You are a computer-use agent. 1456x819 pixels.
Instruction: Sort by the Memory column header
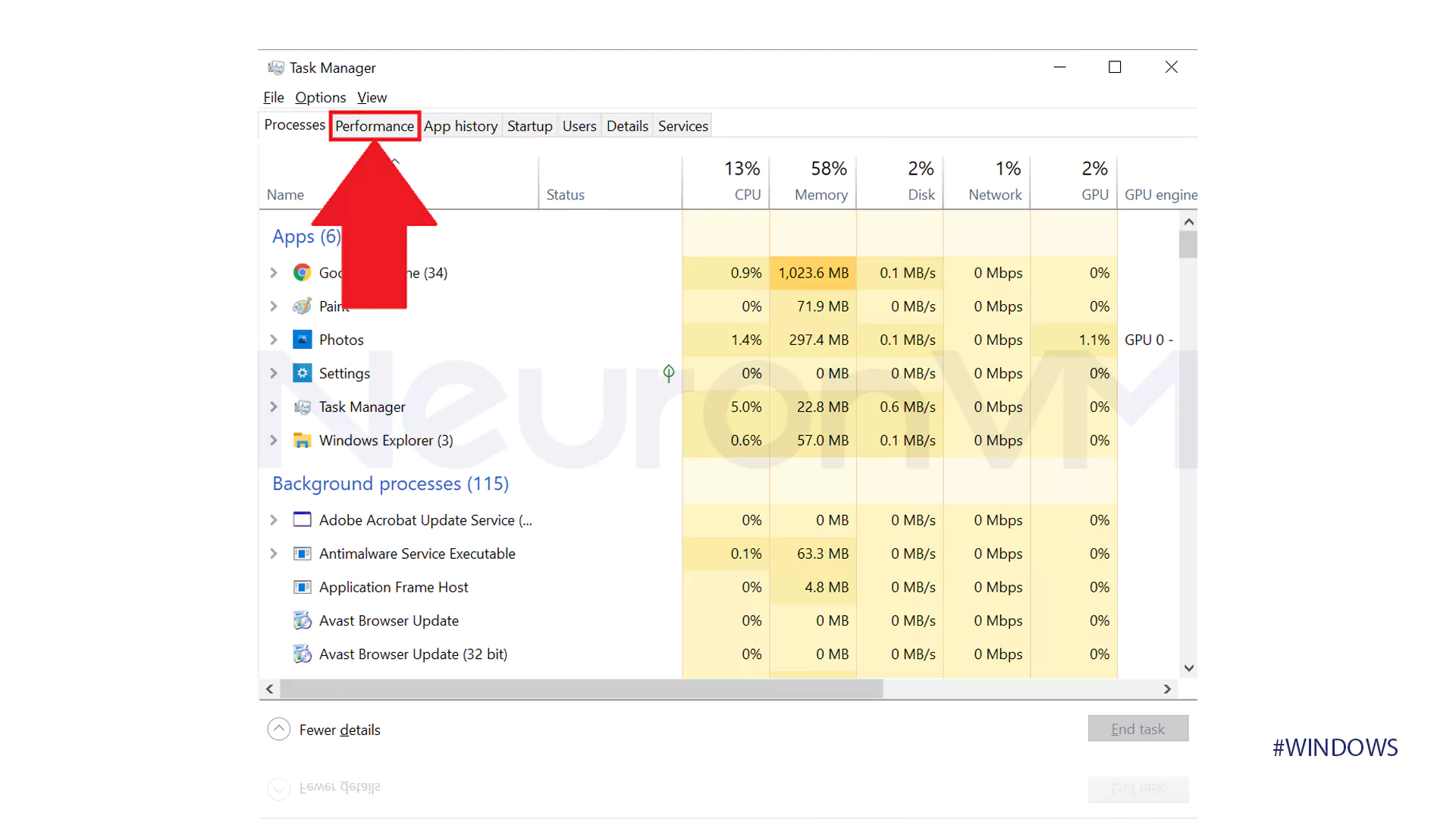(x=813, y=183)
